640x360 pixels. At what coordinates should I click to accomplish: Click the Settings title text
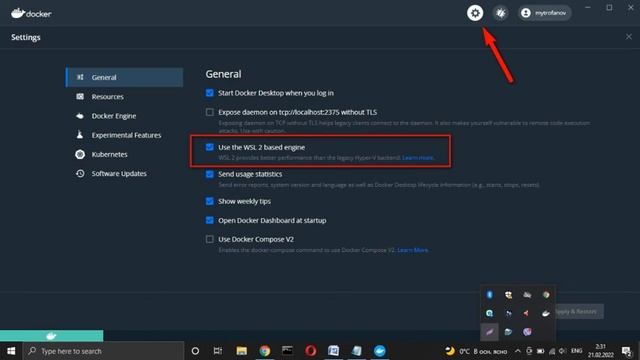point(26,38)
